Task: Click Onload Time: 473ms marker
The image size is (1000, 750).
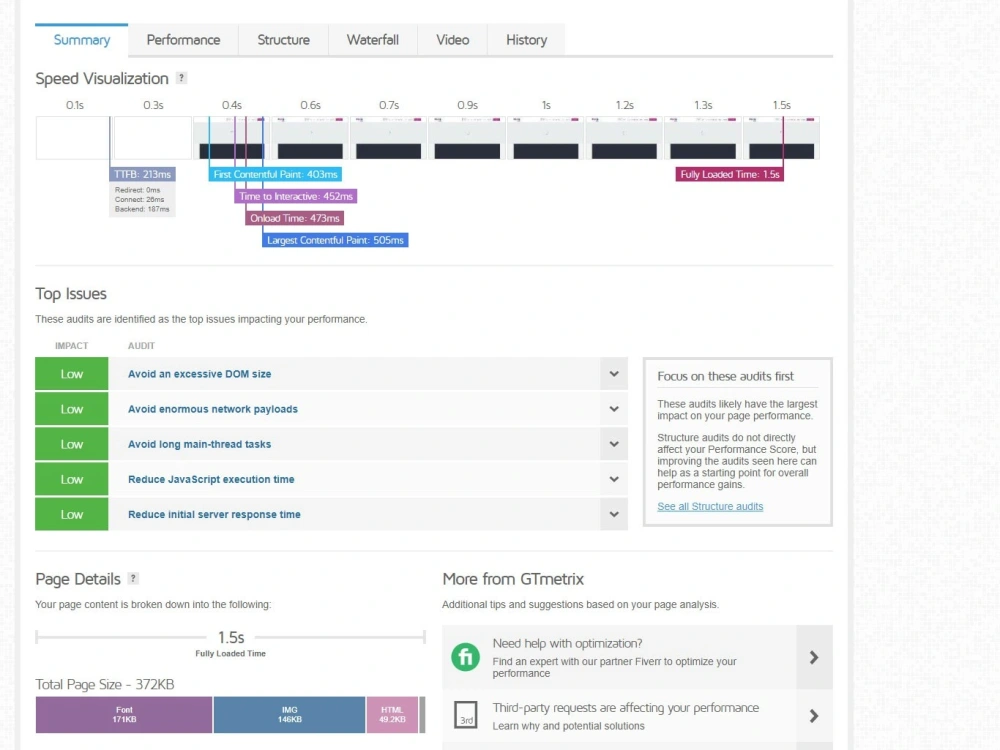Action: click(295, 218)
